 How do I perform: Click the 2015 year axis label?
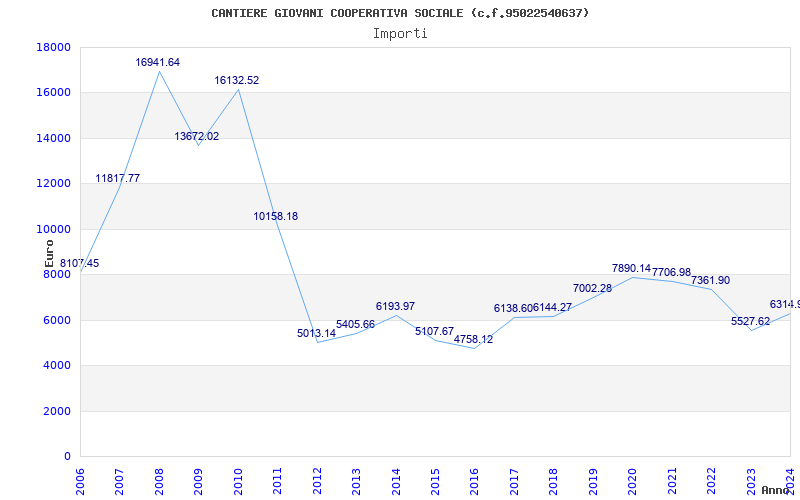coord(435,481)
